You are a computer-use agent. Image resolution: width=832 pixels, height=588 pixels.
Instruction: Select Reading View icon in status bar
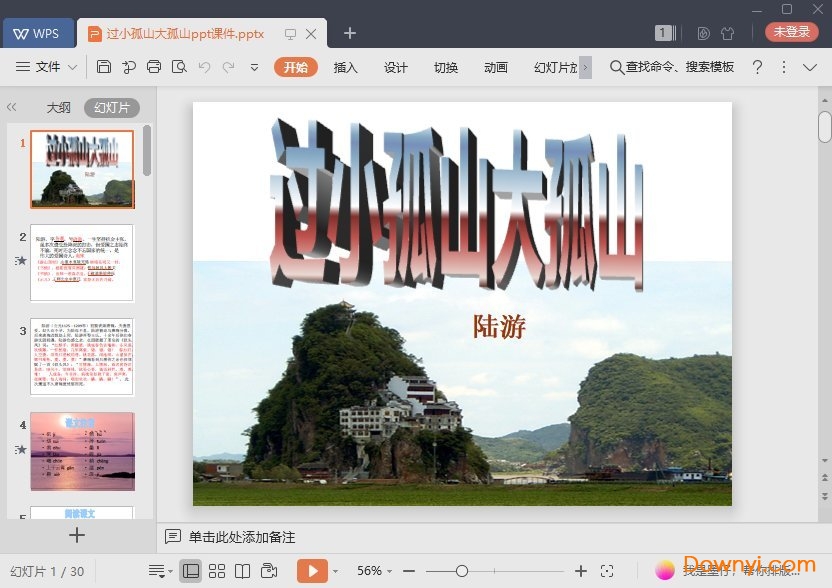click(x=243, y=570)
